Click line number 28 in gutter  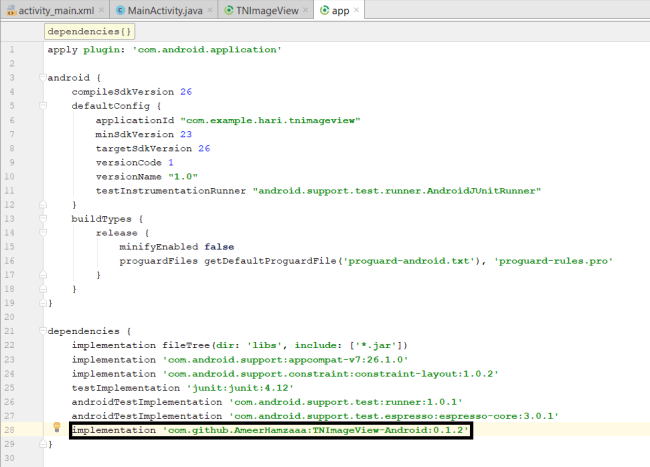coord(9,430)
